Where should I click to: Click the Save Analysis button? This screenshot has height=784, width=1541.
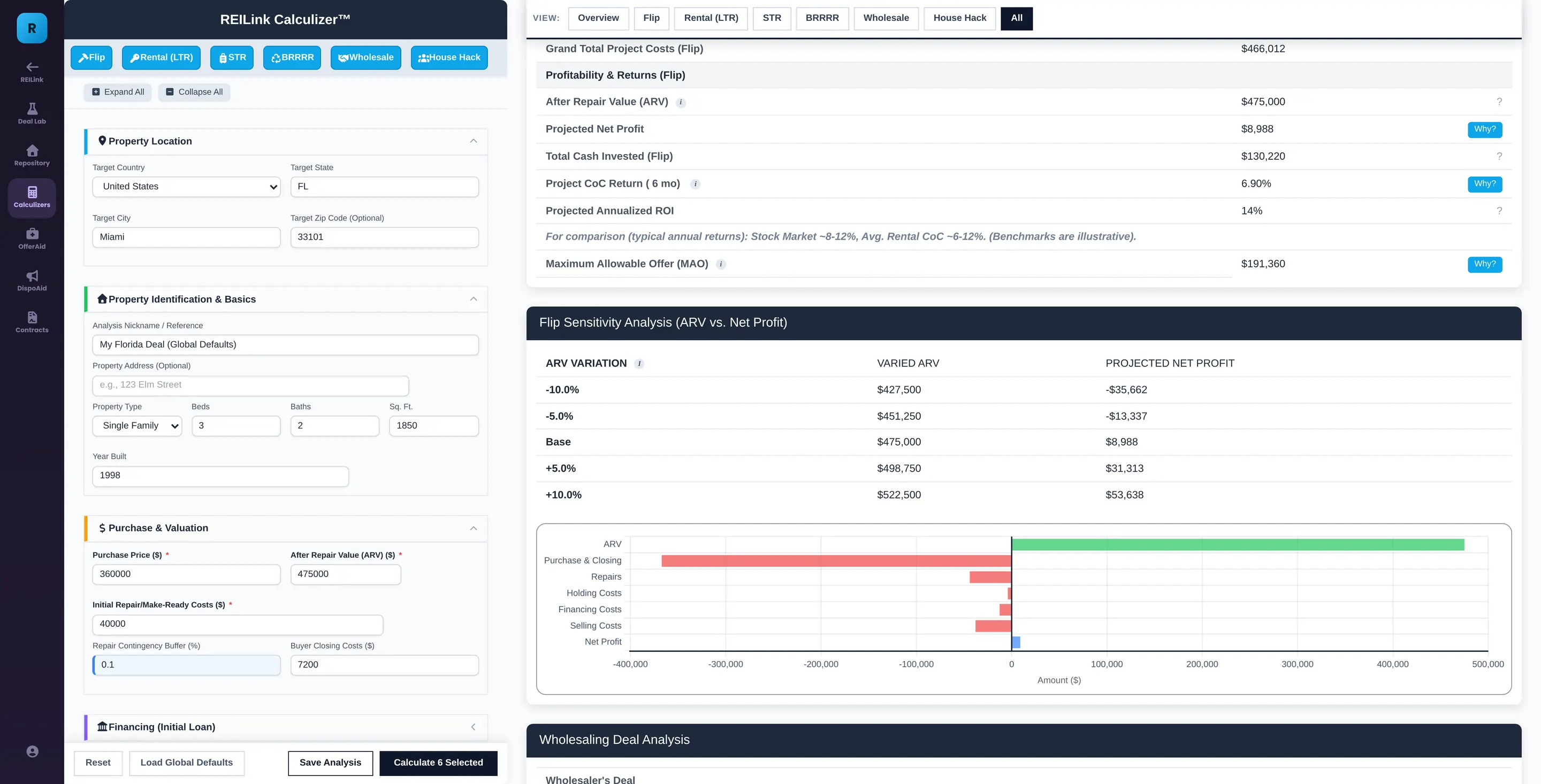click(330, 763)
